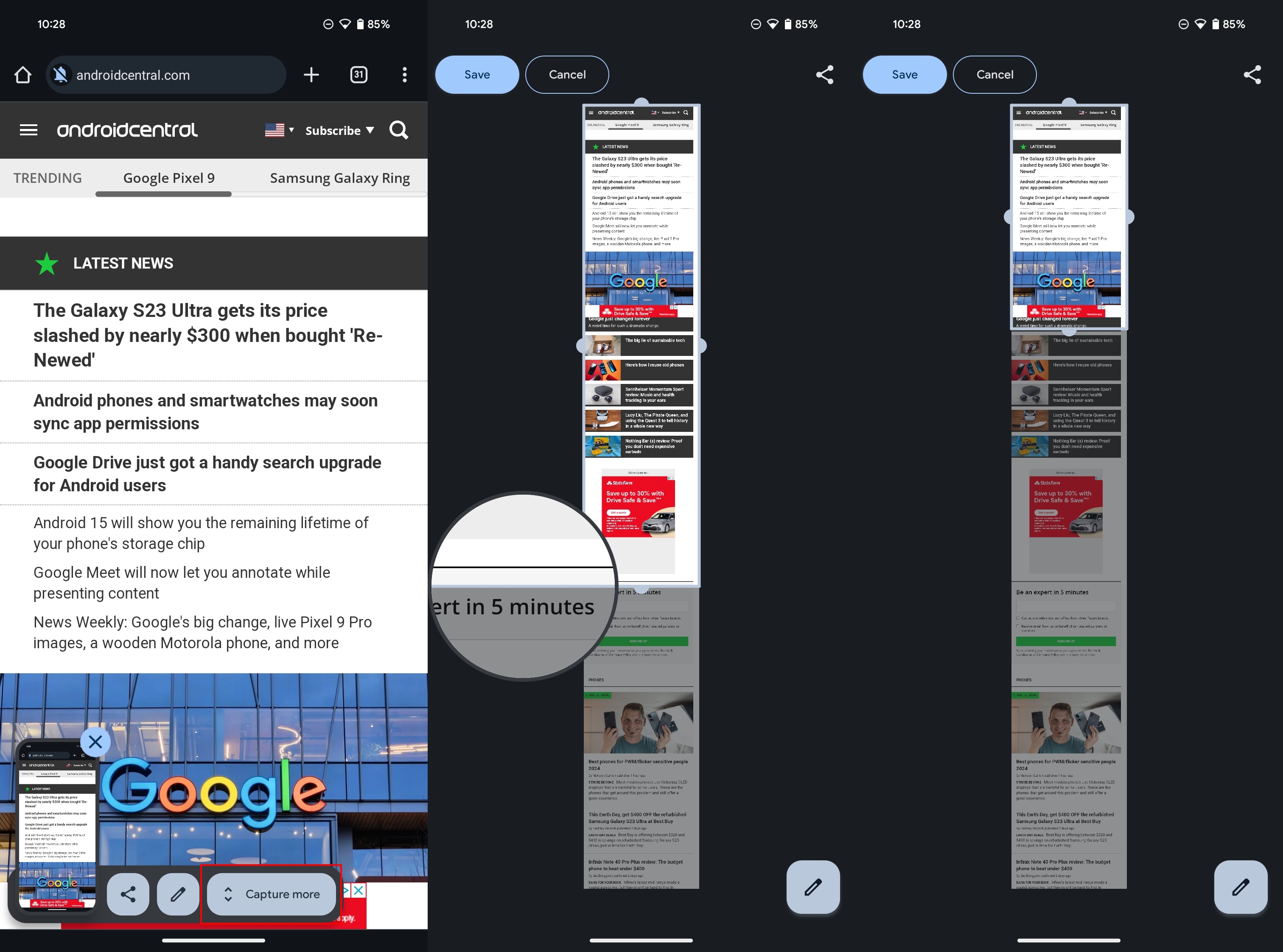Click the new tab plus button in browser
The height and width of the screenshot is (952, 1283).
(311, 74)
